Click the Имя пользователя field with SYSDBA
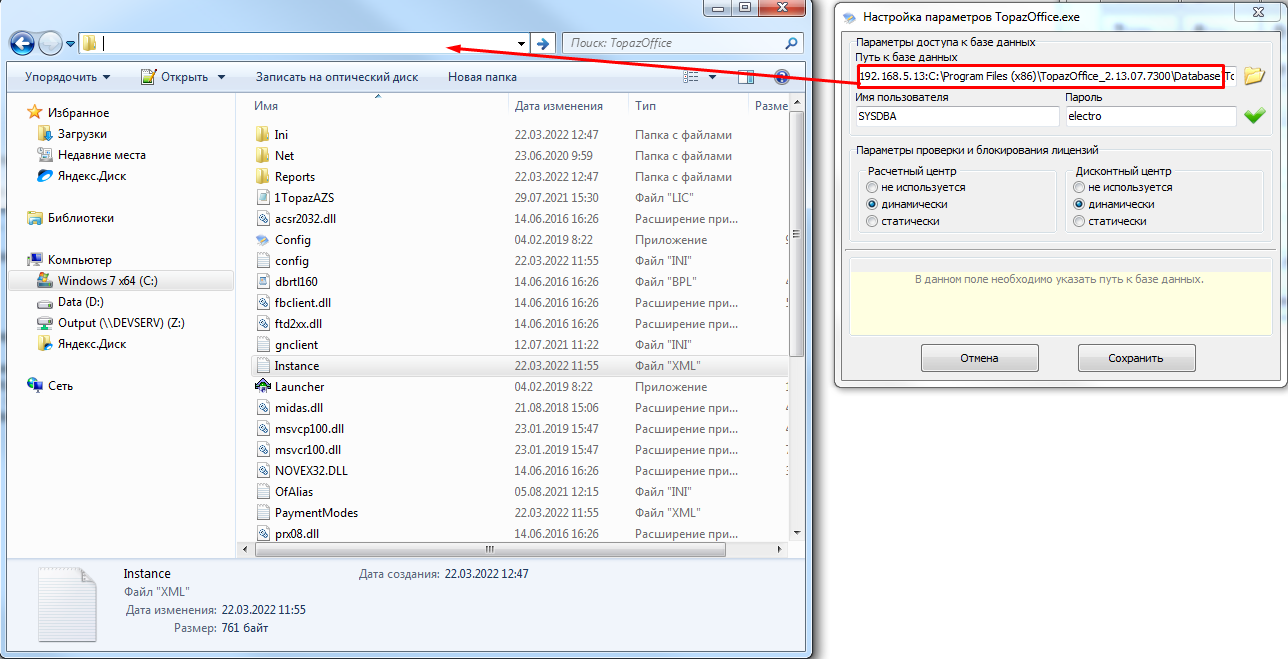The image size is (1288, 659). 957,116
